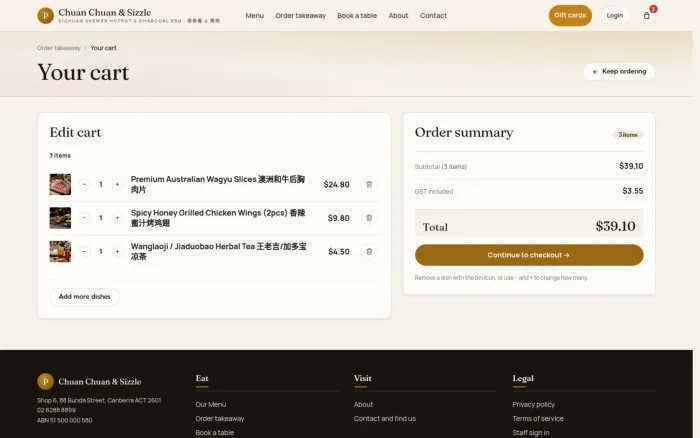The width and height of the screenshot is (700, 438).
Task: Open Privacy policy footer link
Action: pyautogui.click(x=533, y=405)
